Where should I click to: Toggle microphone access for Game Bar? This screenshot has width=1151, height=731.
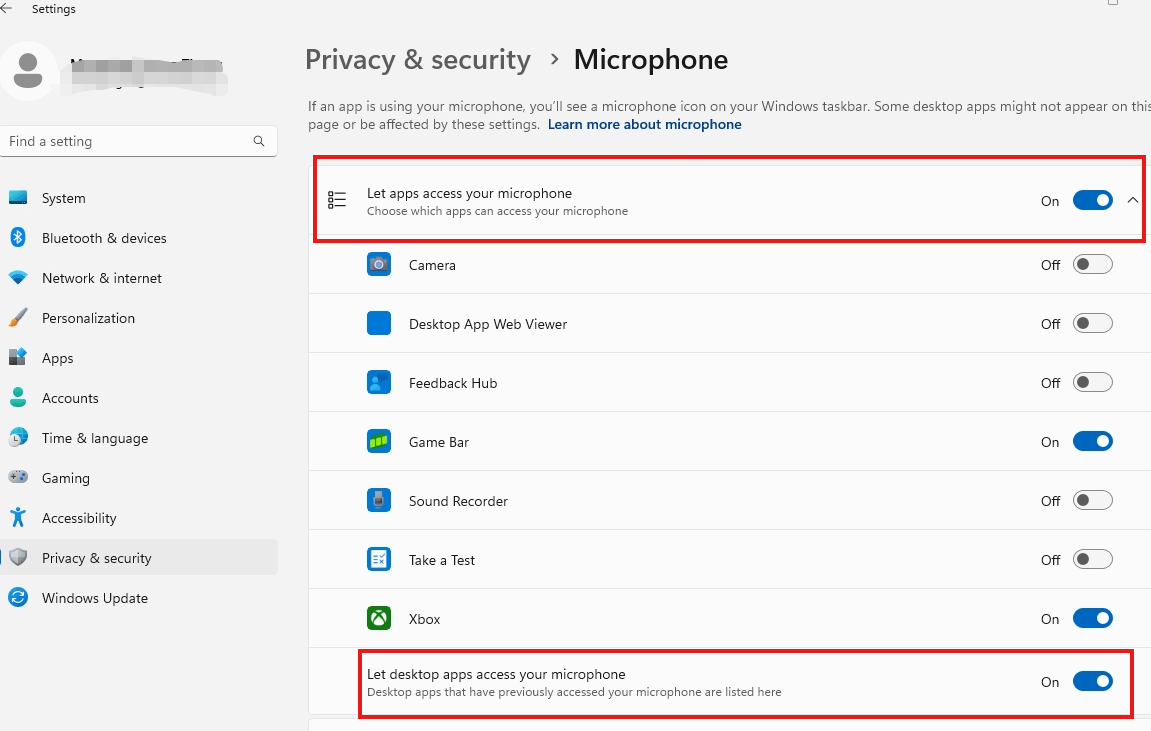click(x=1093, y=441)
